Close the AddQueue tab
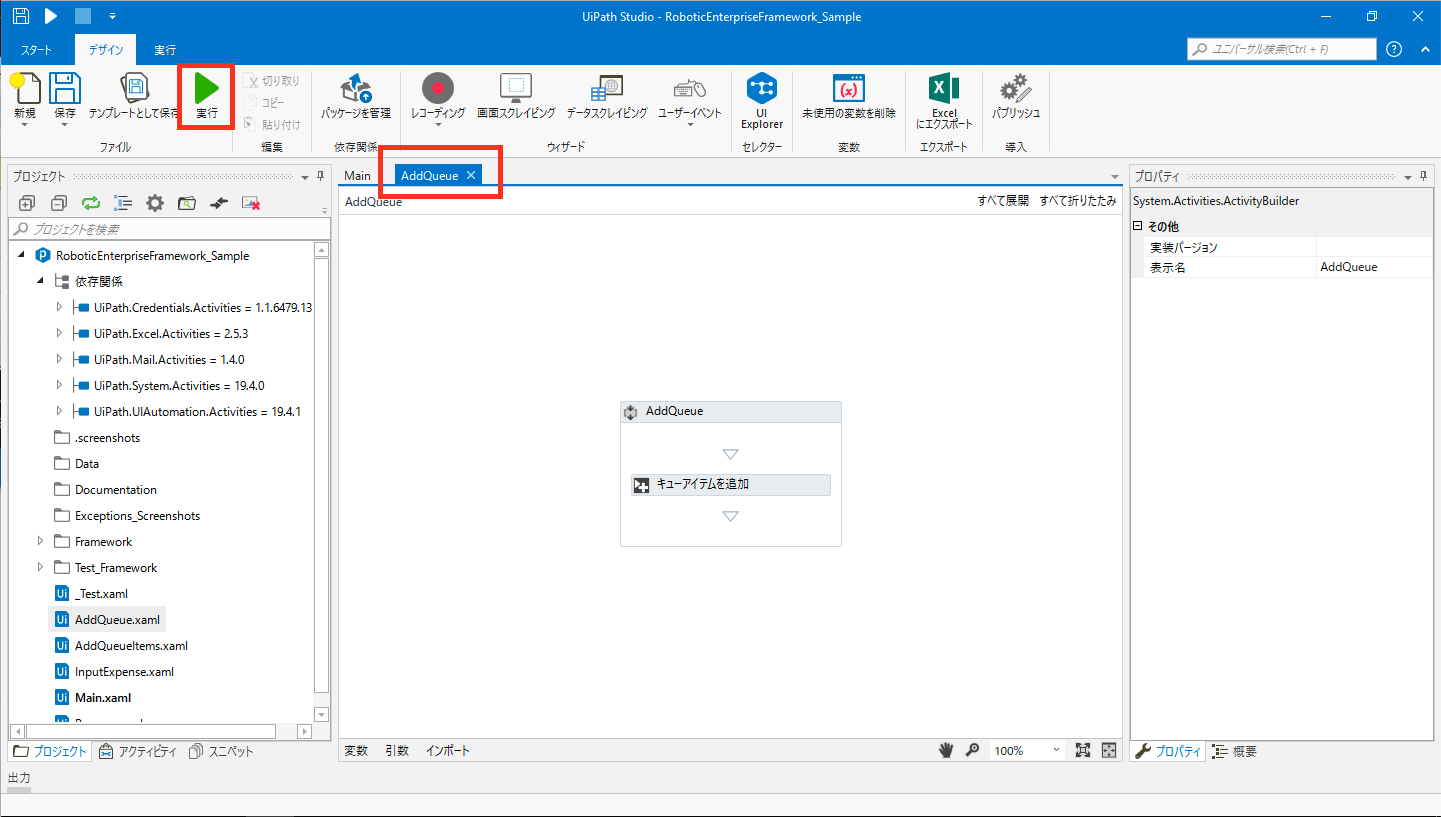The height and width of the screenshot is (817, 1441). [x=471, y=176]
